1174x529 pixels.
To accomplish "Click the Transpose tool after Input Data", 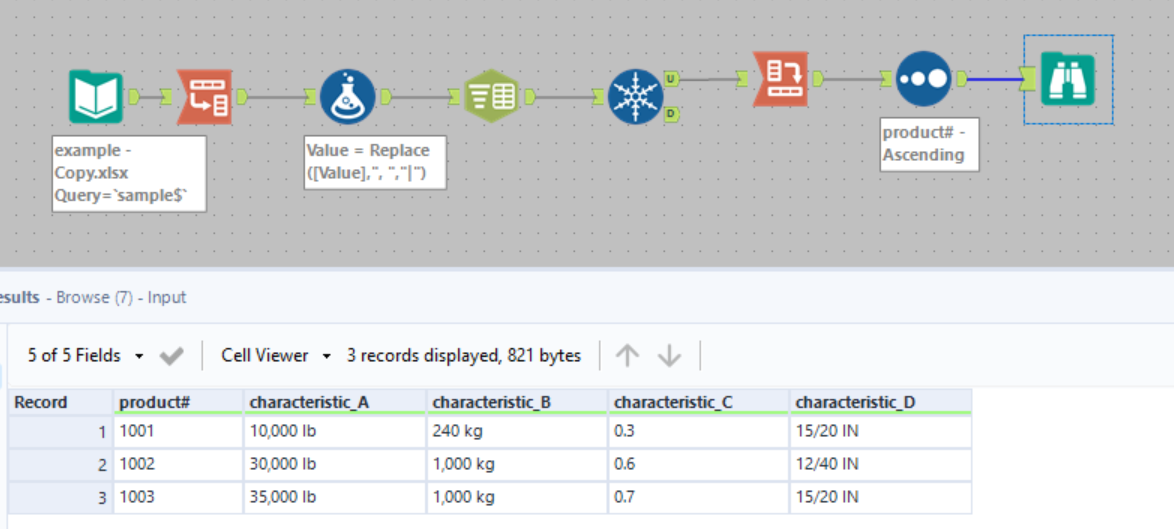I will pyautogui.click(x=205, y=97).
